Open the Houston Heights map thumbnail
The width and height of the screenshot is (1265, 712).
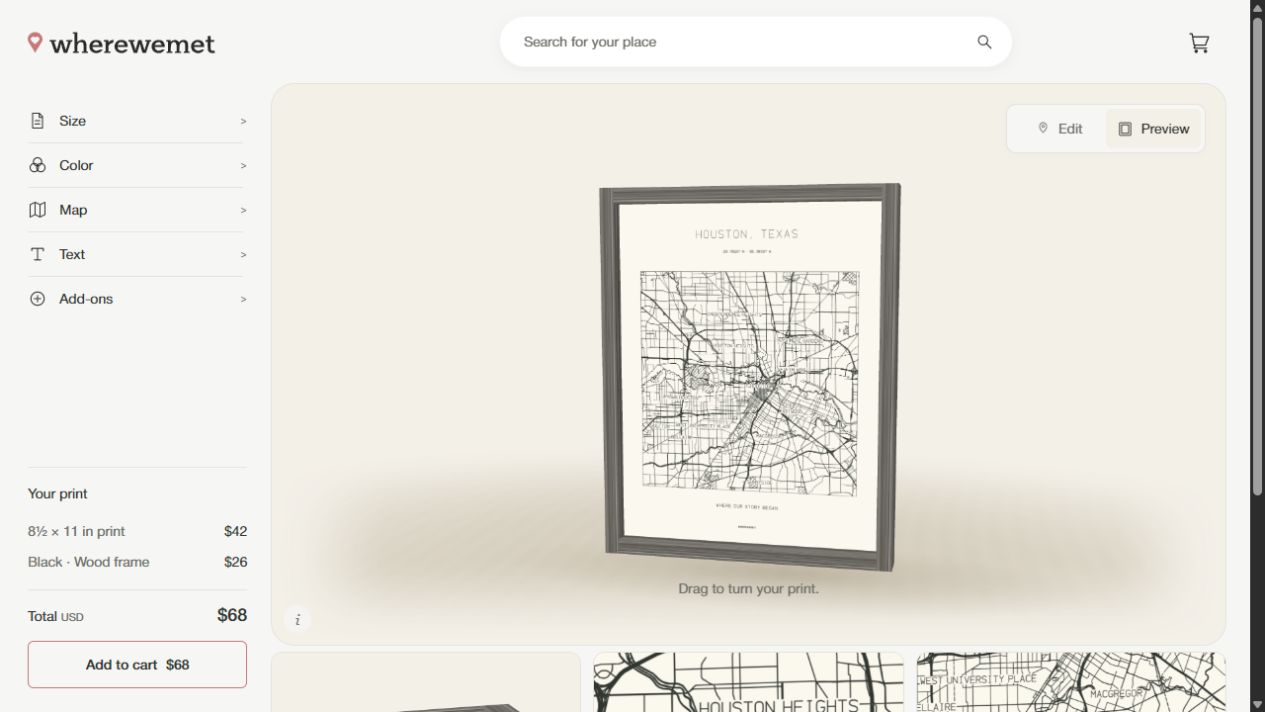point(748,682)
